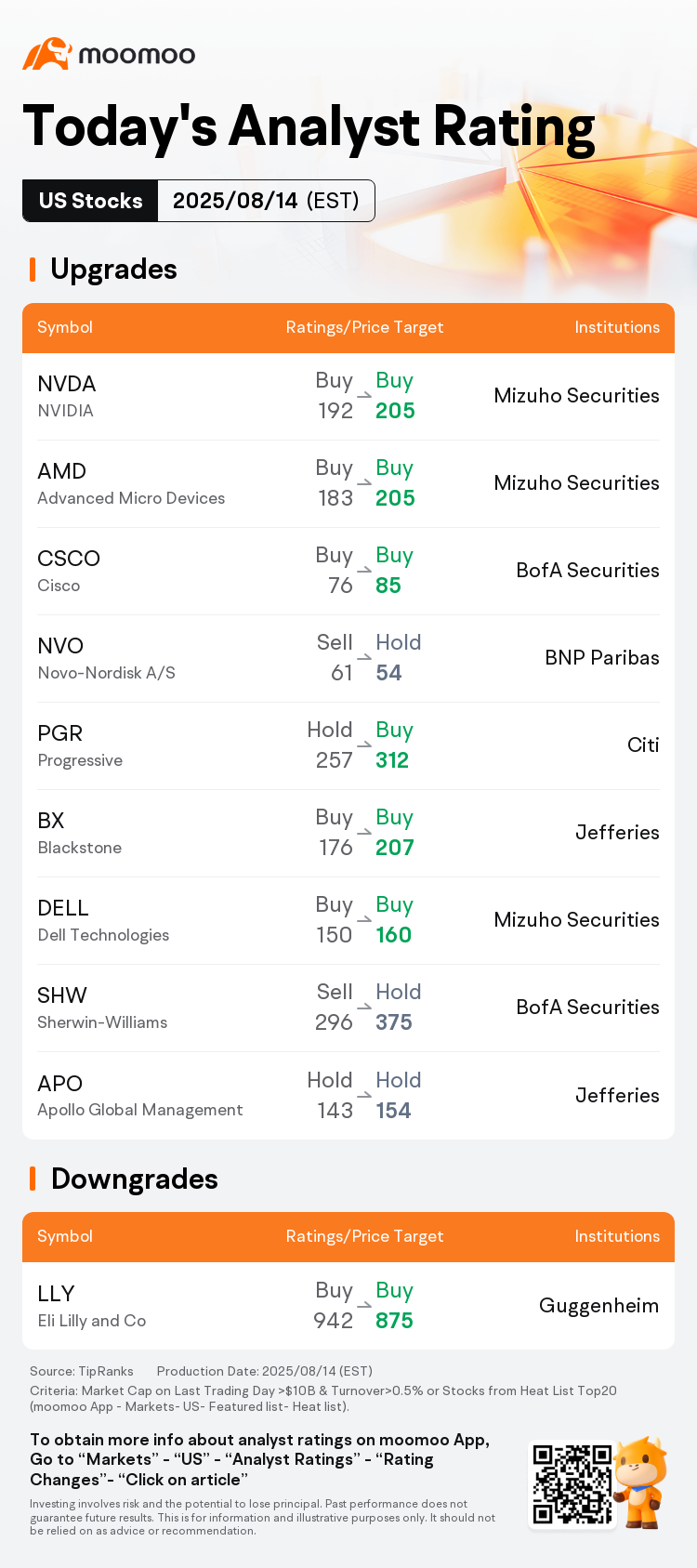Click the QR code image
The image size is (697, 1568).
coord(572,1483)
